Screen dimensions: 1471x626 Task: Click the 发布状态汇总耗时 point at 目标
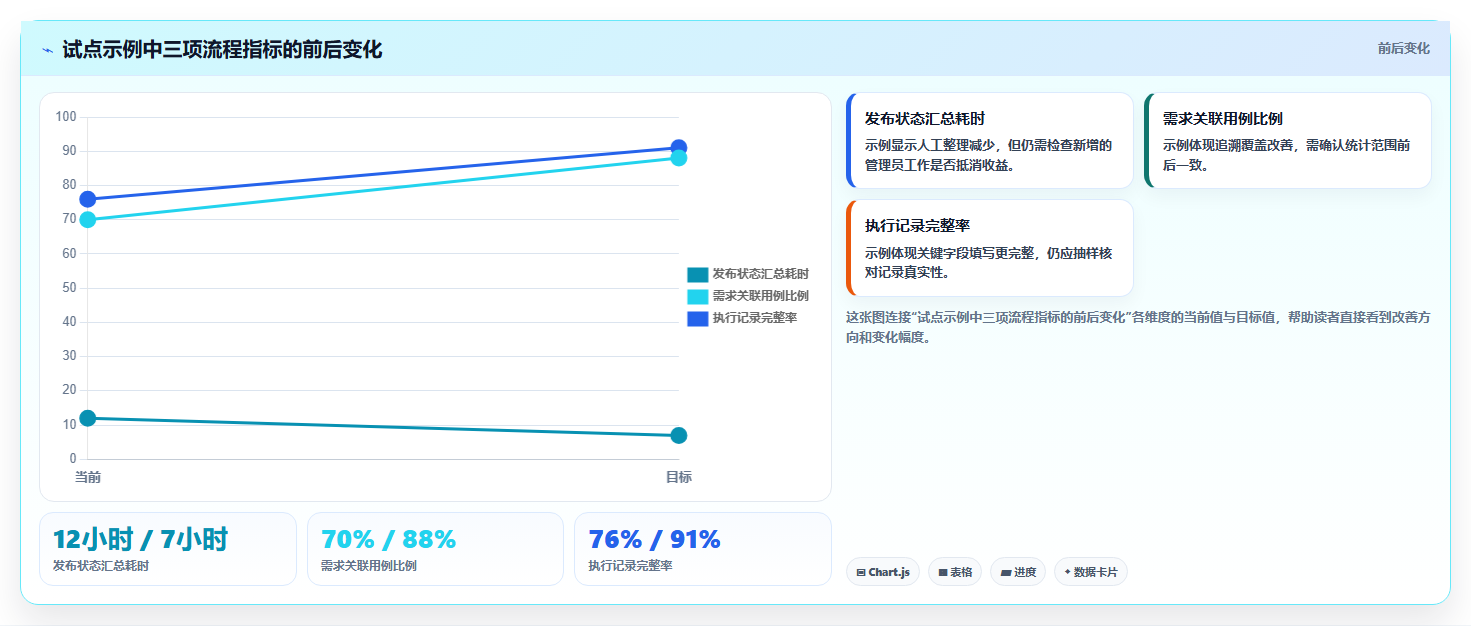679,435
